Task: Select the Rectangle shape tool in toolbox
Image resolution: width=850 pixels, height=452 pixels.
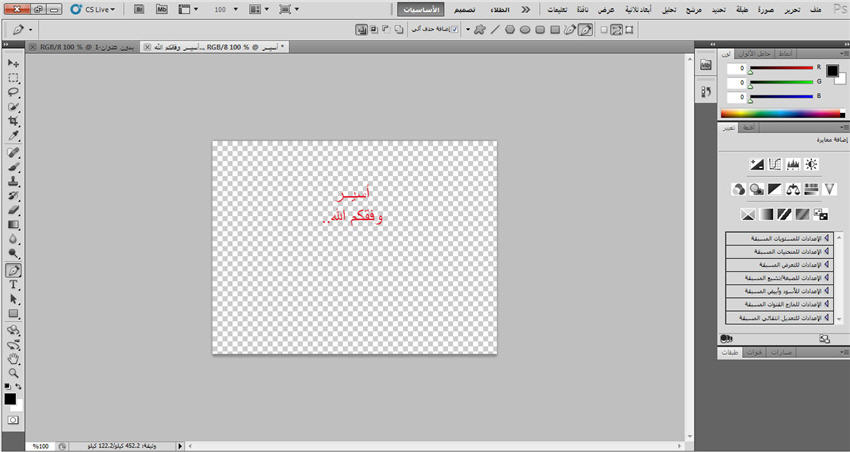Action: tap(13, 313)
